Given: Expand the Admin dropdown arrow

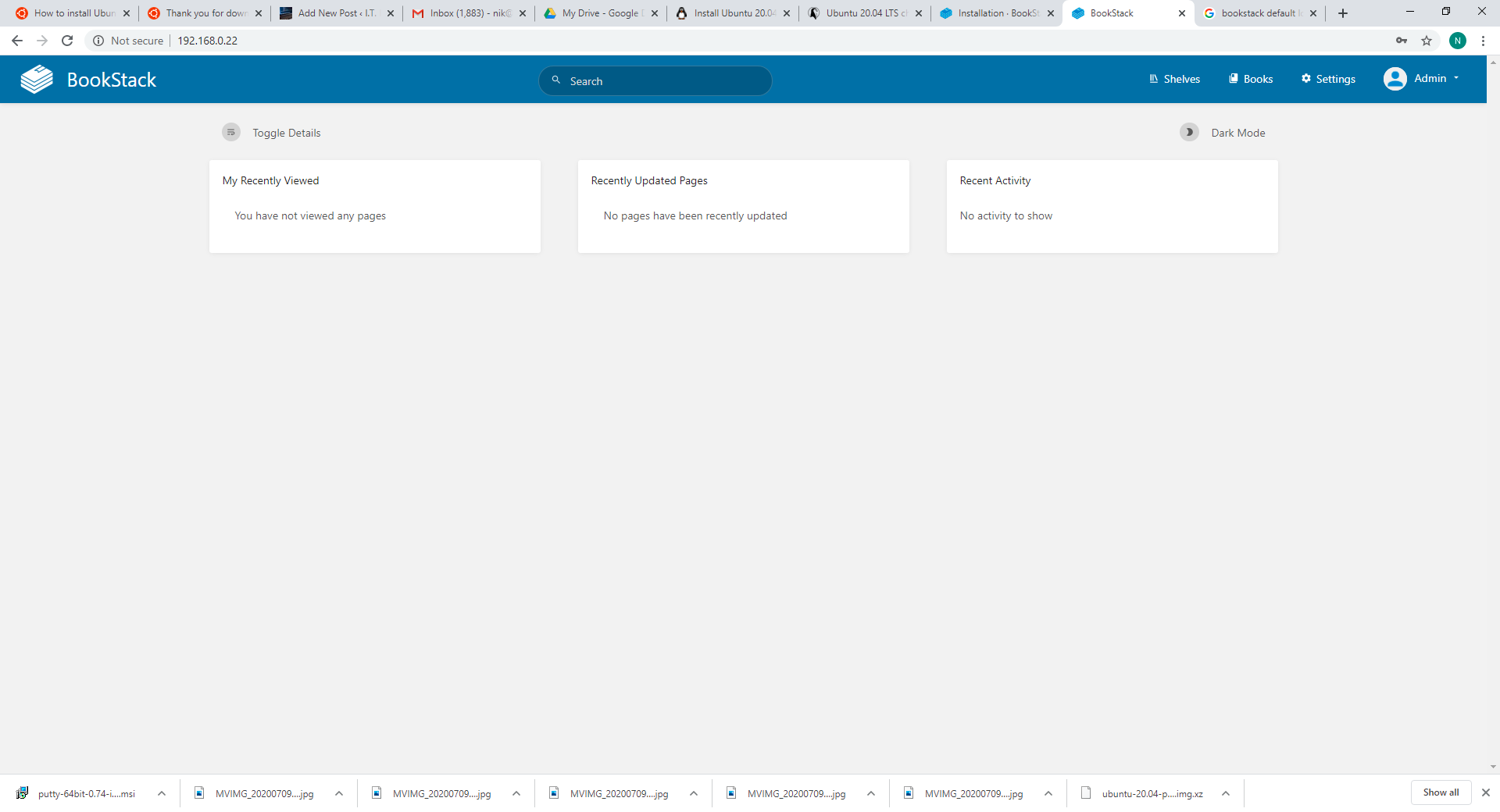Looking at the screenshot, I should (1456, 78).
